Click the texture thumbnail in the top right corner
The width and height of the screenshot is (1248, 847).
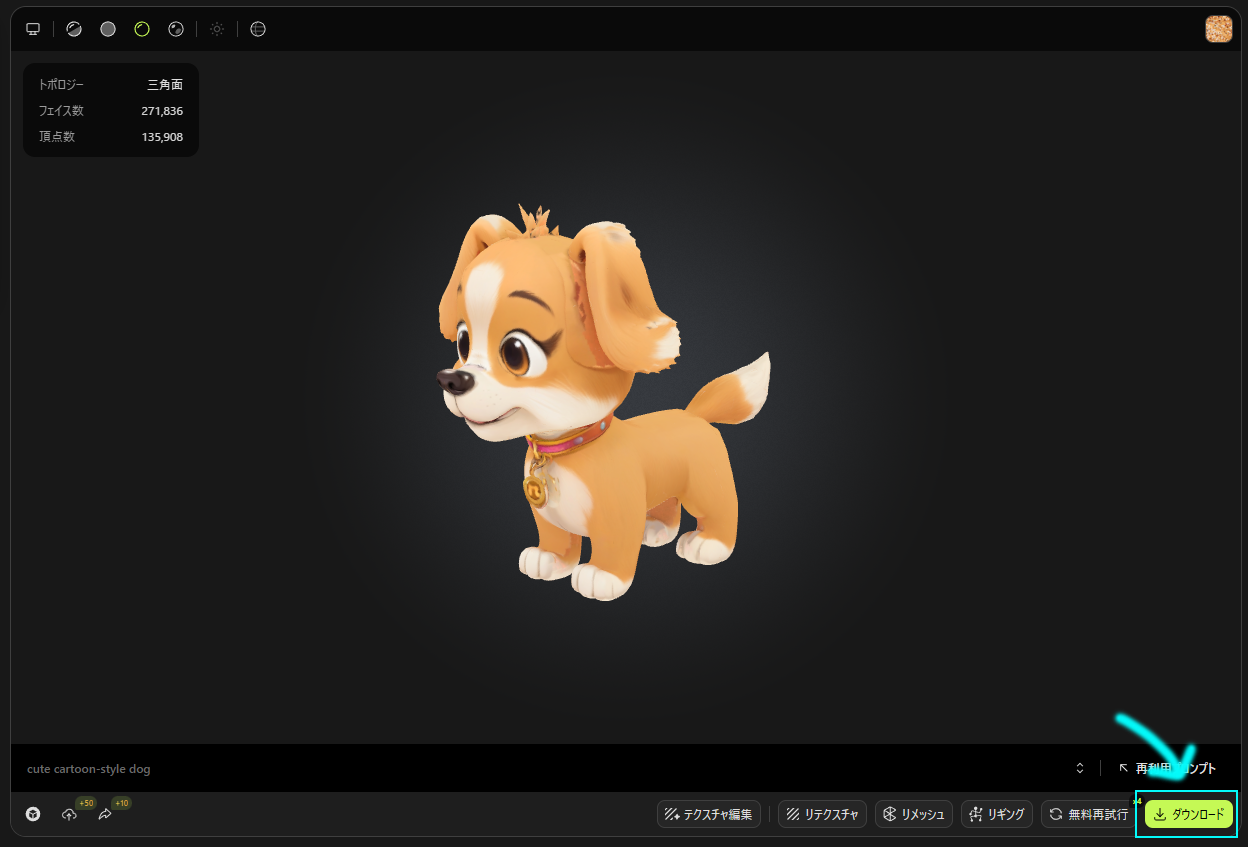[1219, 29]
